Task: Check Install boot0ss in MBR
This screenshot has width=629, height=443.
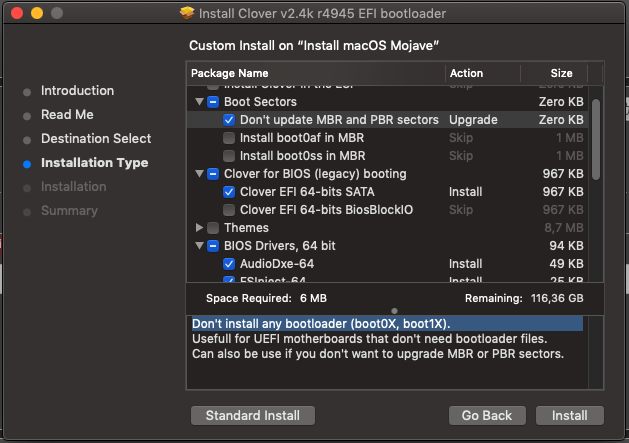Action: click(229, 156)
